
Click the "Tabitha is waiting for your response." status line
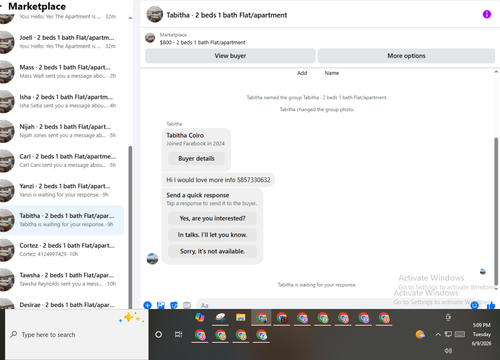coord(317,285)
